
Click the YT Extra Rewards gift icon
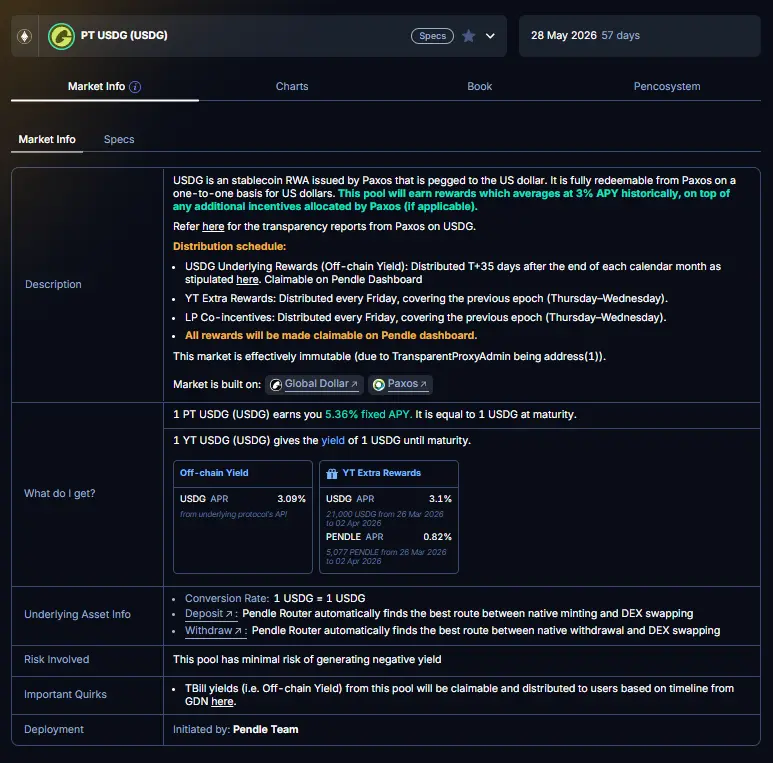coord(332,474)
